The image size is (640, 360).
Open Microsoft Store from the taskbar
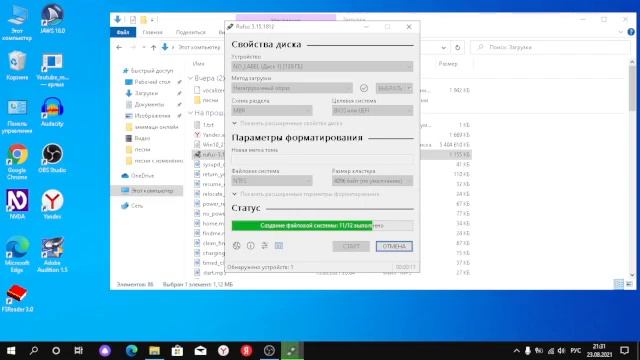tap(177, 351)
